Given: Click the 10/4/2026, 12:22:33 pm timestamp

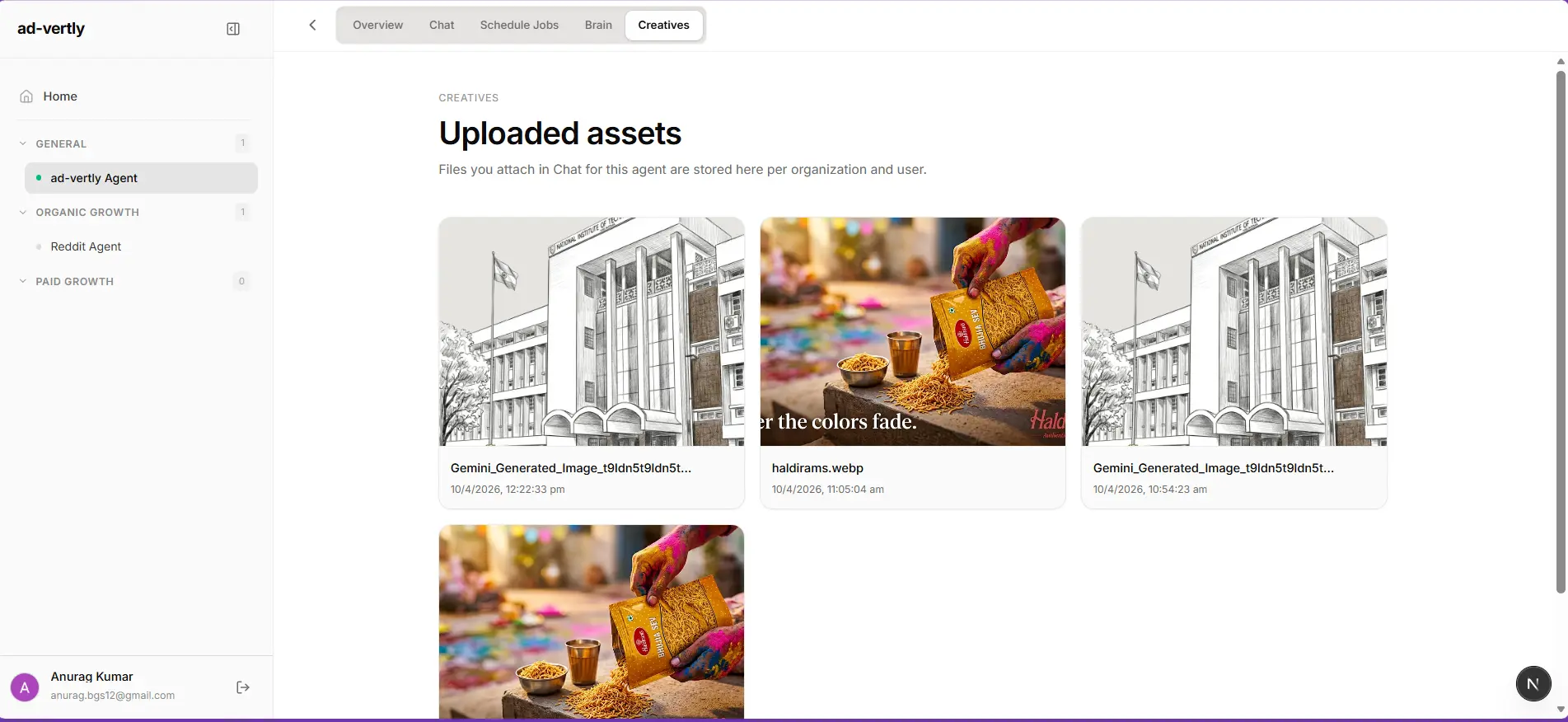Looking at the screenshot, I should 508,490.
